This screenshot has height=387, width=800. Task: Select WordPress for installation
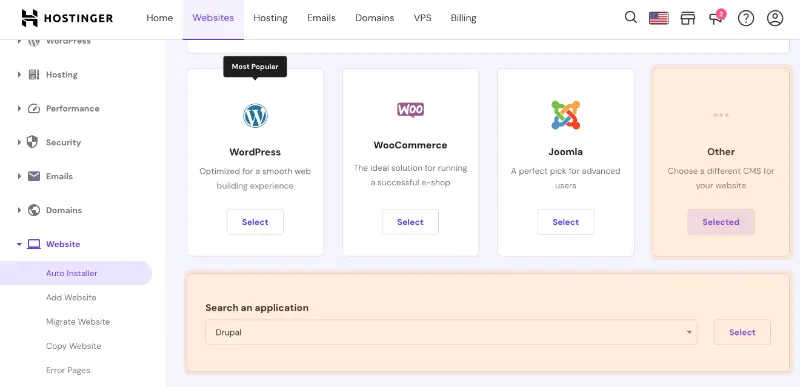[255, 222]
